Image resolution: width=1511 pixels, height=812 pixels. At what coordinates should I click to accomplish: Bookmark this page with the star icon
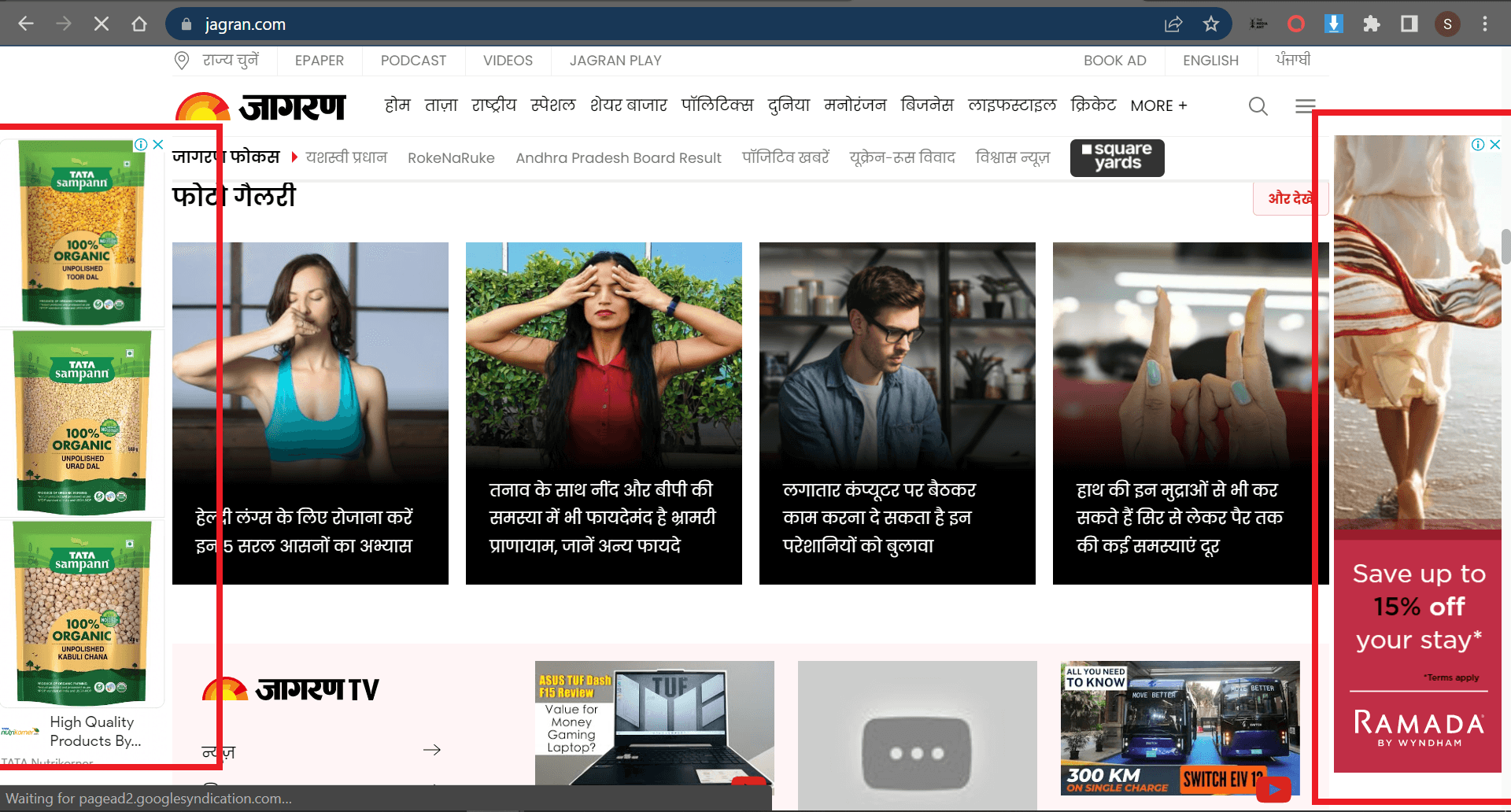tap(1211, 24)
